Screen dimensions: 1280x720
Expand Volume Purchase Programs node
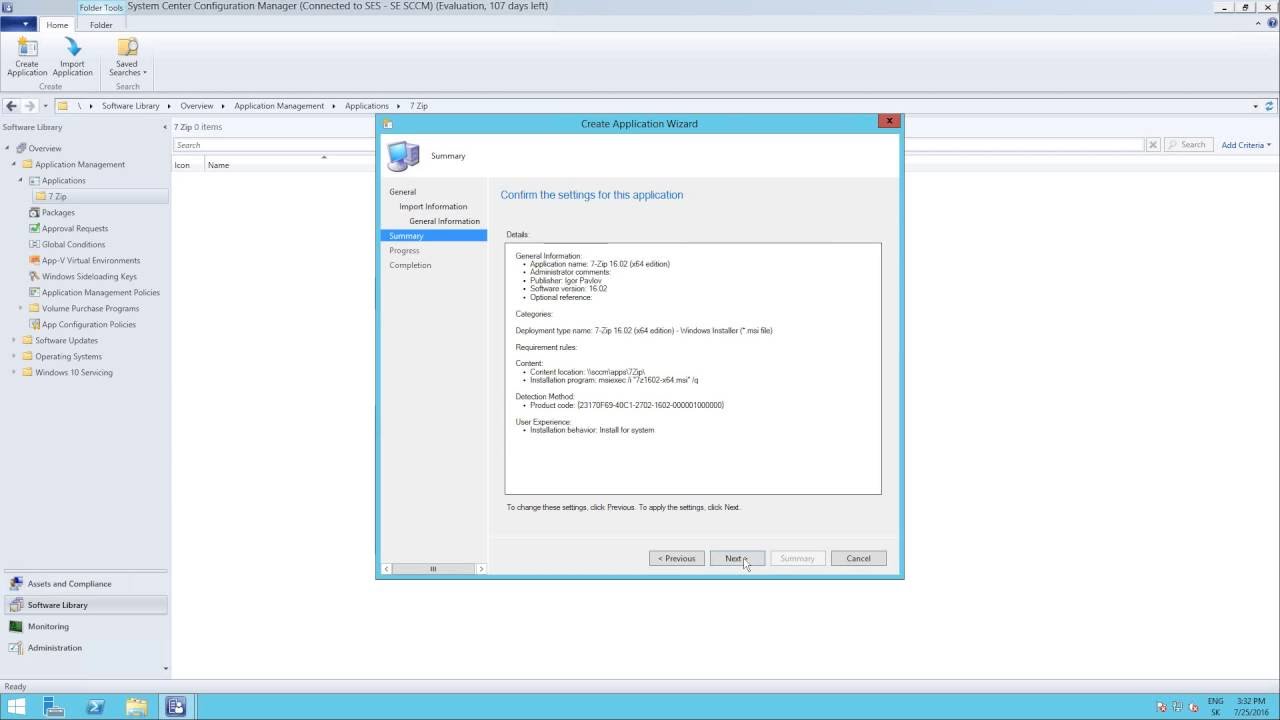[20, 308]
